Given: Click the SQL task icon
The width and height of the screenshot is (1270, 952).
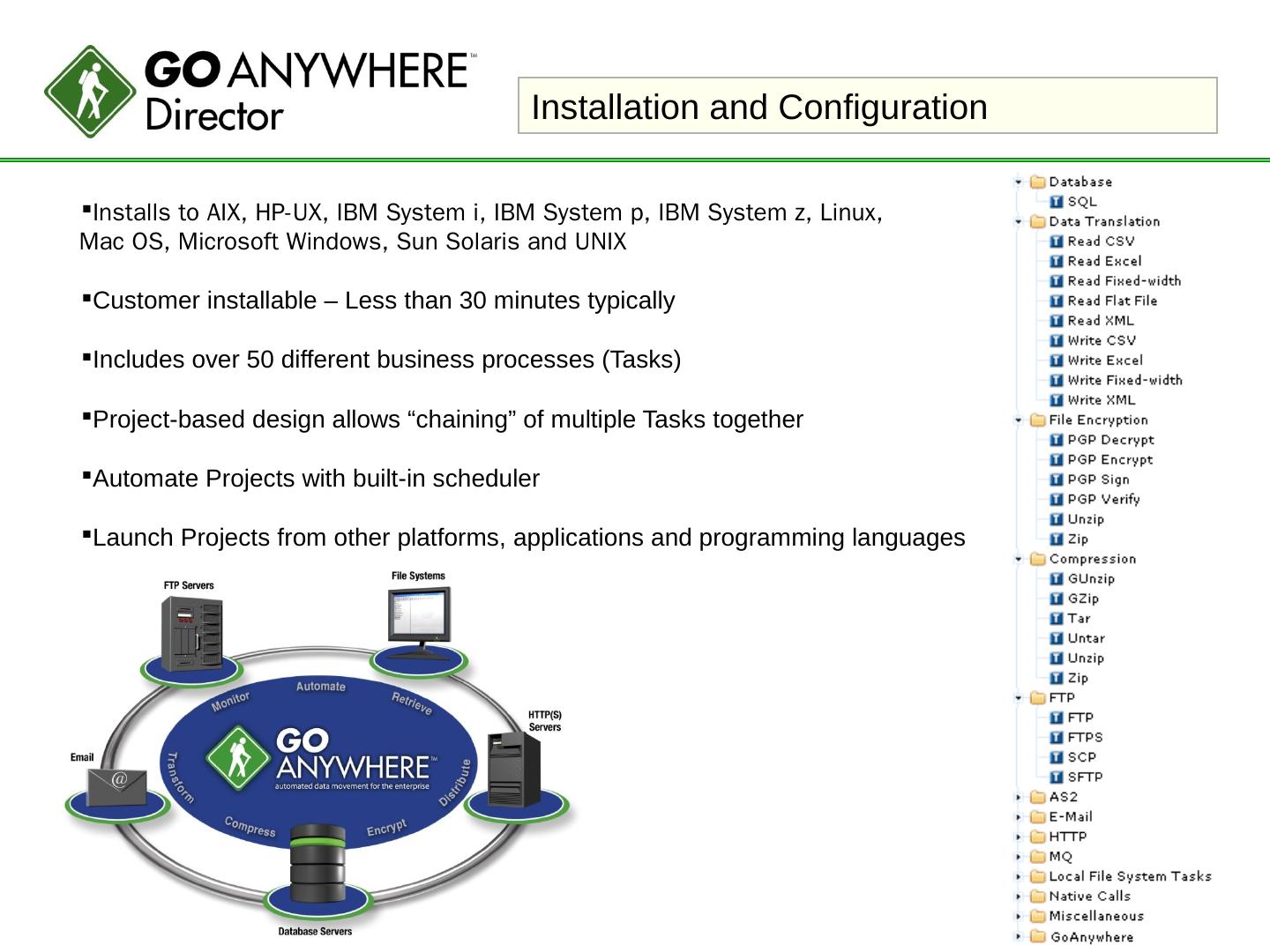Looking at the screenshot, I should 1056,202.
